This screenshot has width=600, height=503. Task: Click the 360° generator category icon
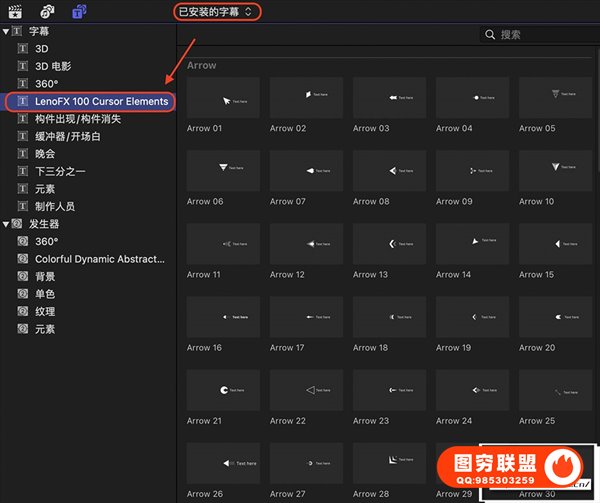pyautogui.click(x=24, y=242)
